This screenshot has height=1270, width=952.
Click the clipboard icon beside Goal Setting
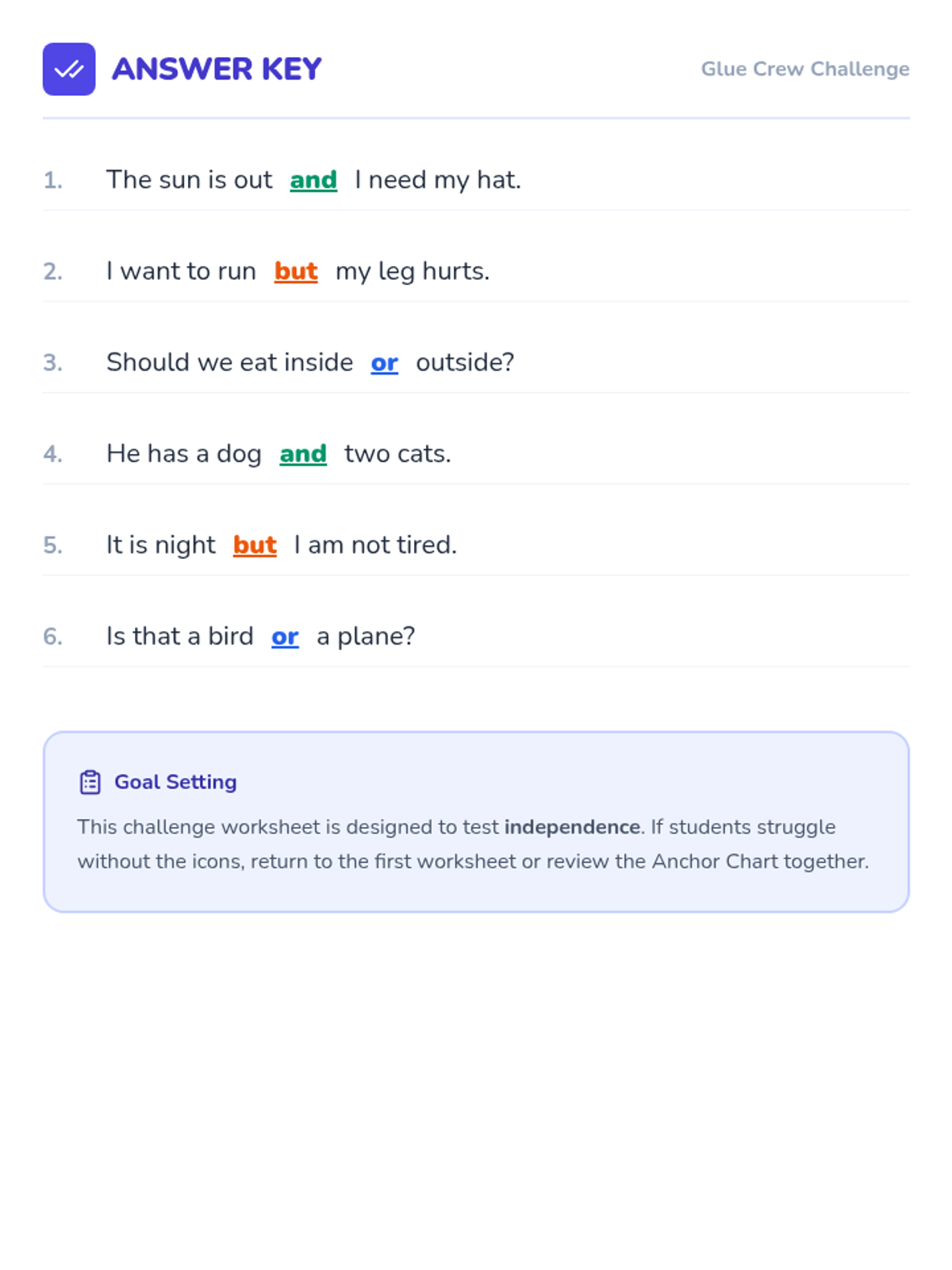point(90,782)
